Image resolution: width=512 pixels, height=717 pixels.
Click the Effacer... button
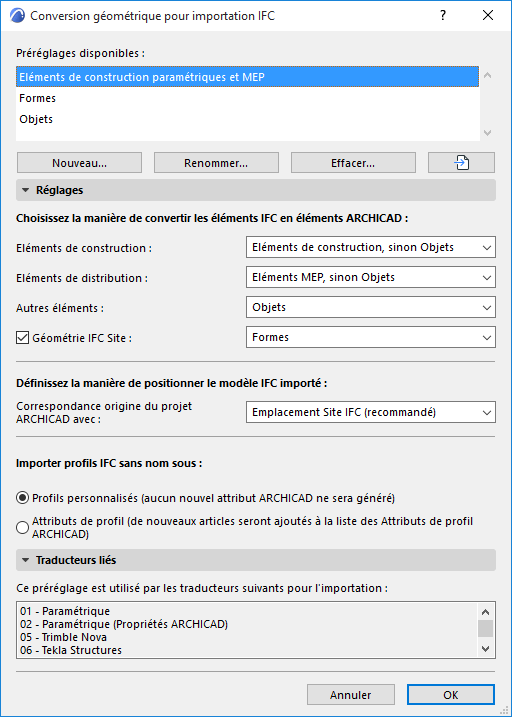tap(353, 163)
